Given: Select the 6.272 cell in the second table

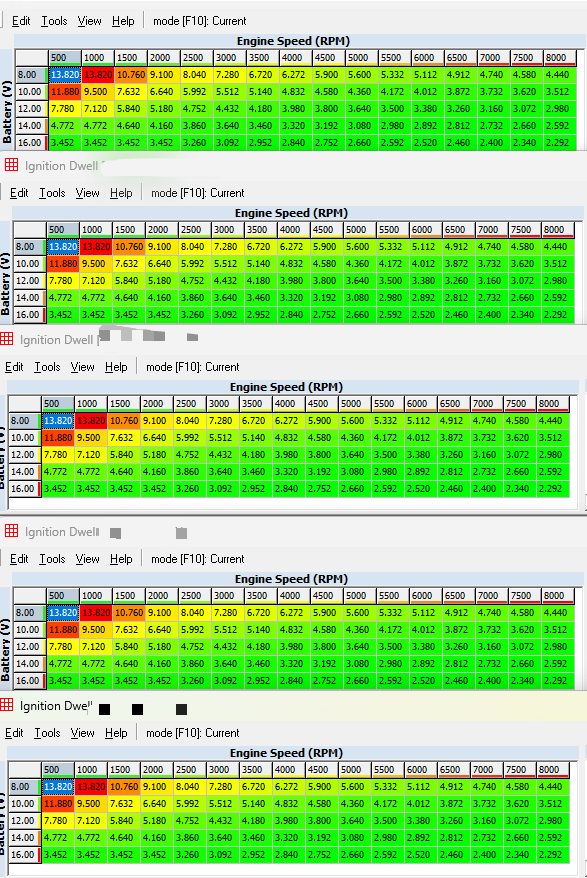Looking at the screenshot, I should 294,246.
